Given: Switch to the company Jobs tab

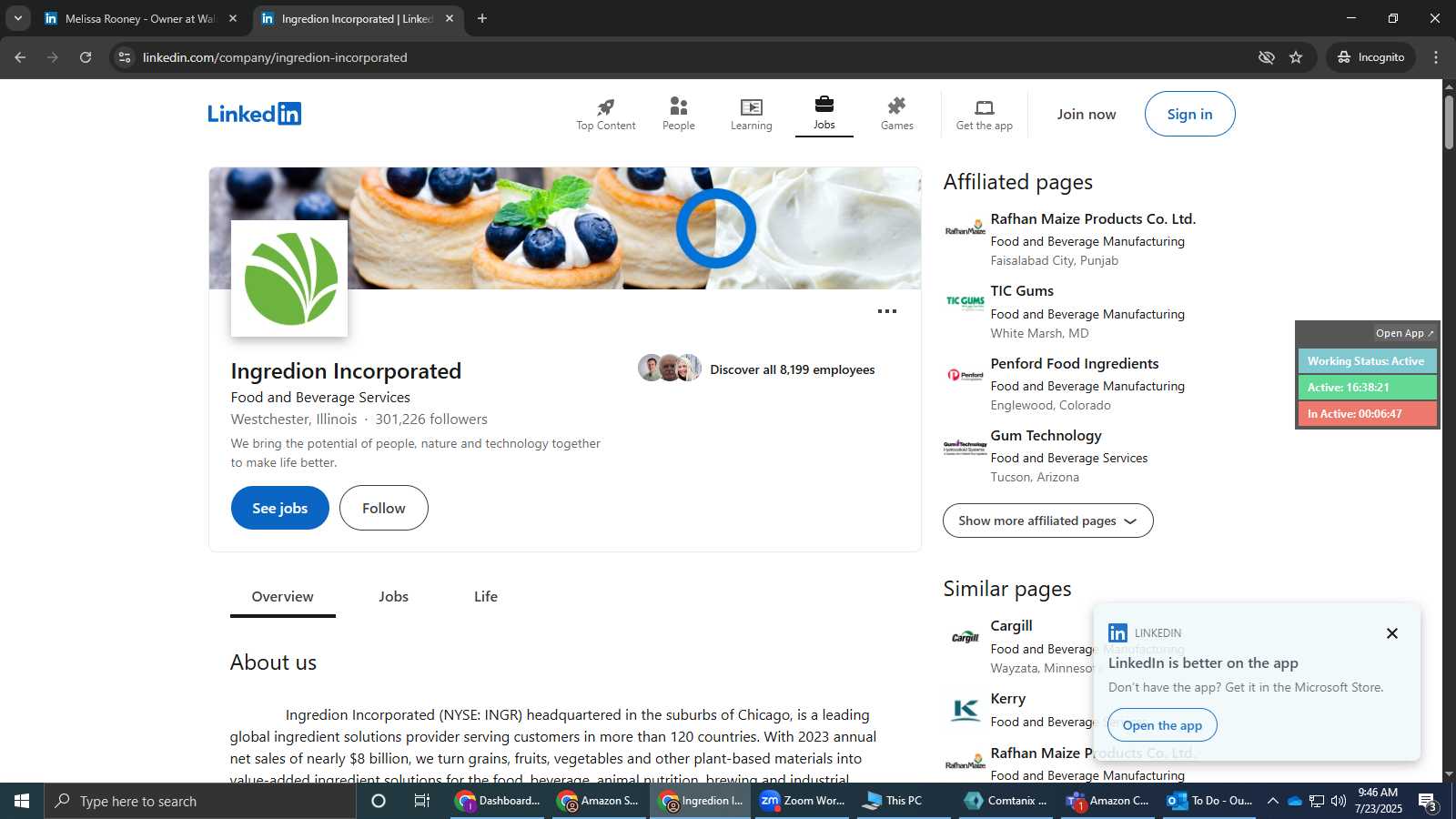Looking at the screenshot, I should [393, 597].
